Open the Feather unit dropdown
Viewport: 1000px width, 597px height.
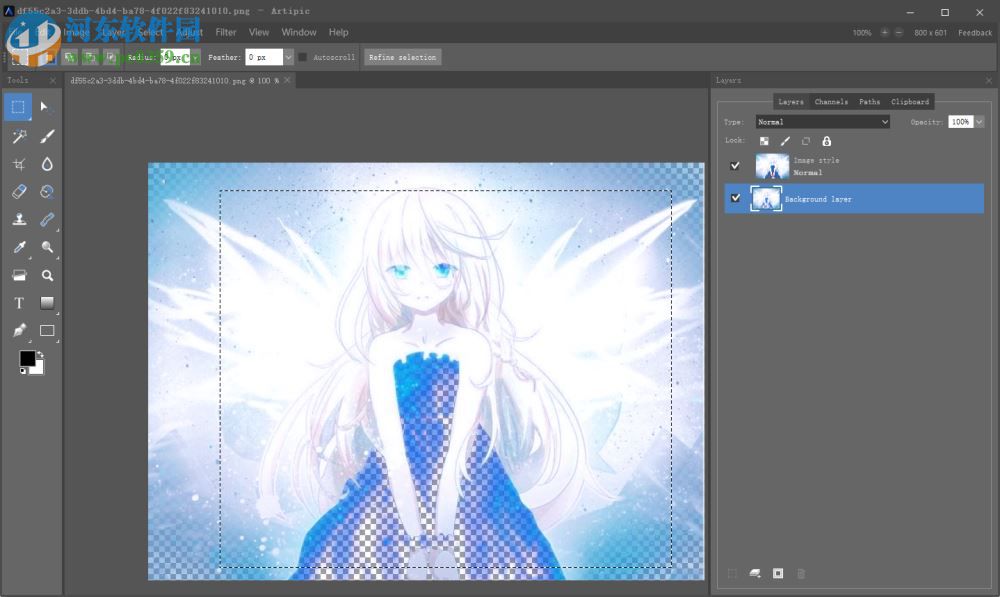click(289, 57)
